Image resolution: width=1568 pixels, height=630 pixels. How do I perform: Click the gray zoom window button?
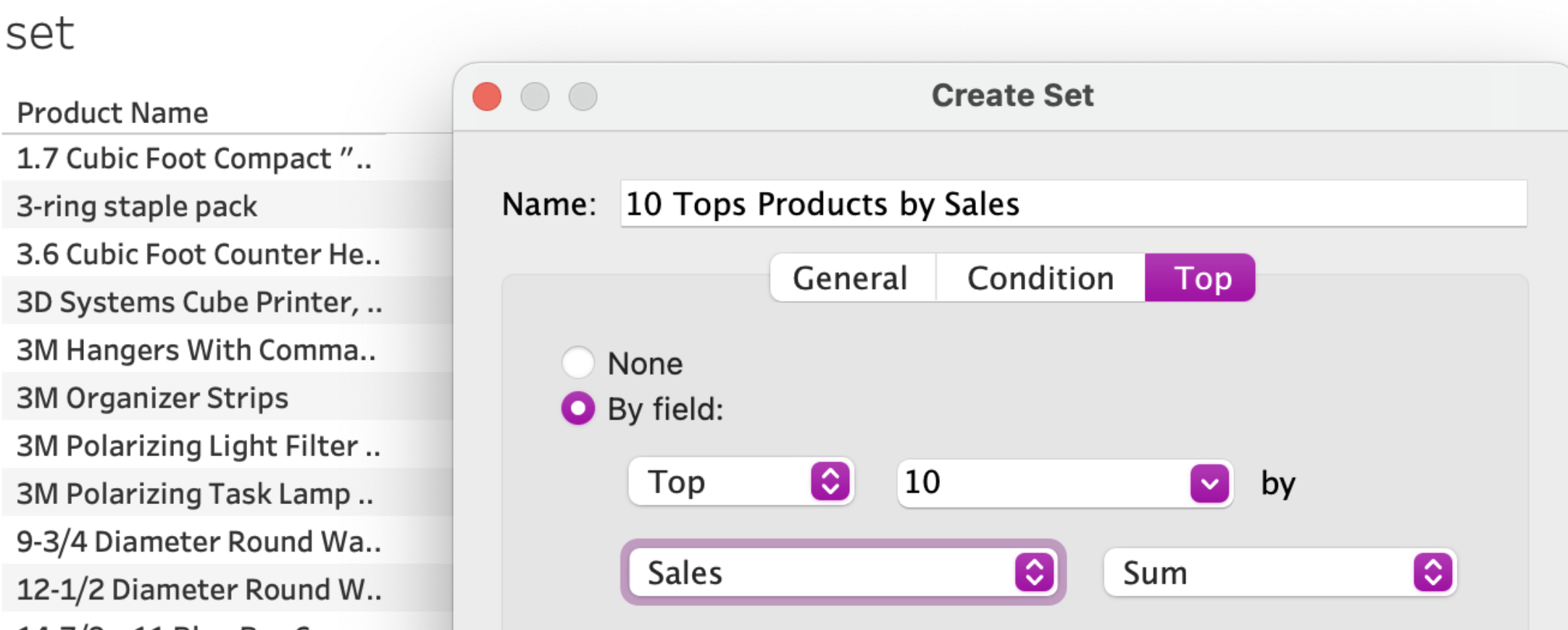point(583,96)
